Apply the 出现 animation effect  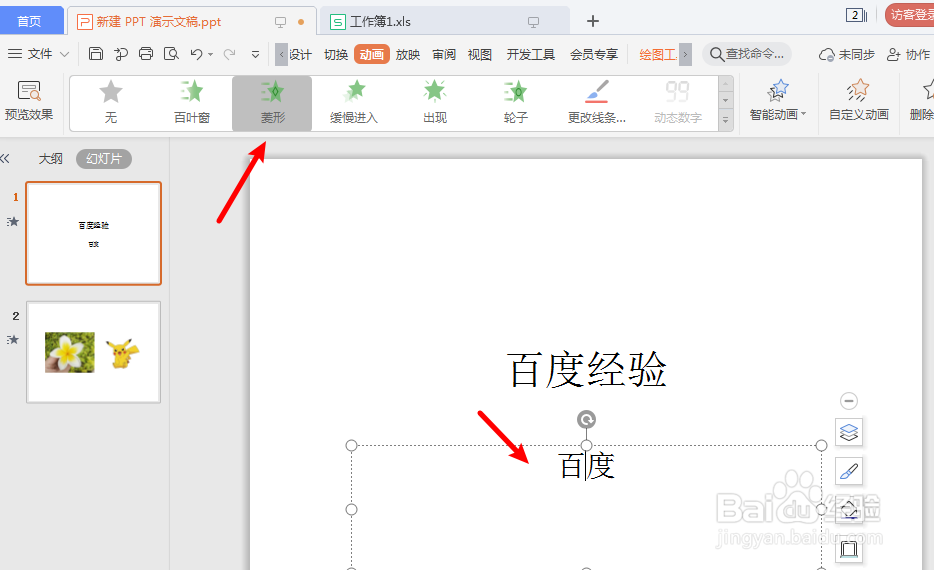[435, 102]
